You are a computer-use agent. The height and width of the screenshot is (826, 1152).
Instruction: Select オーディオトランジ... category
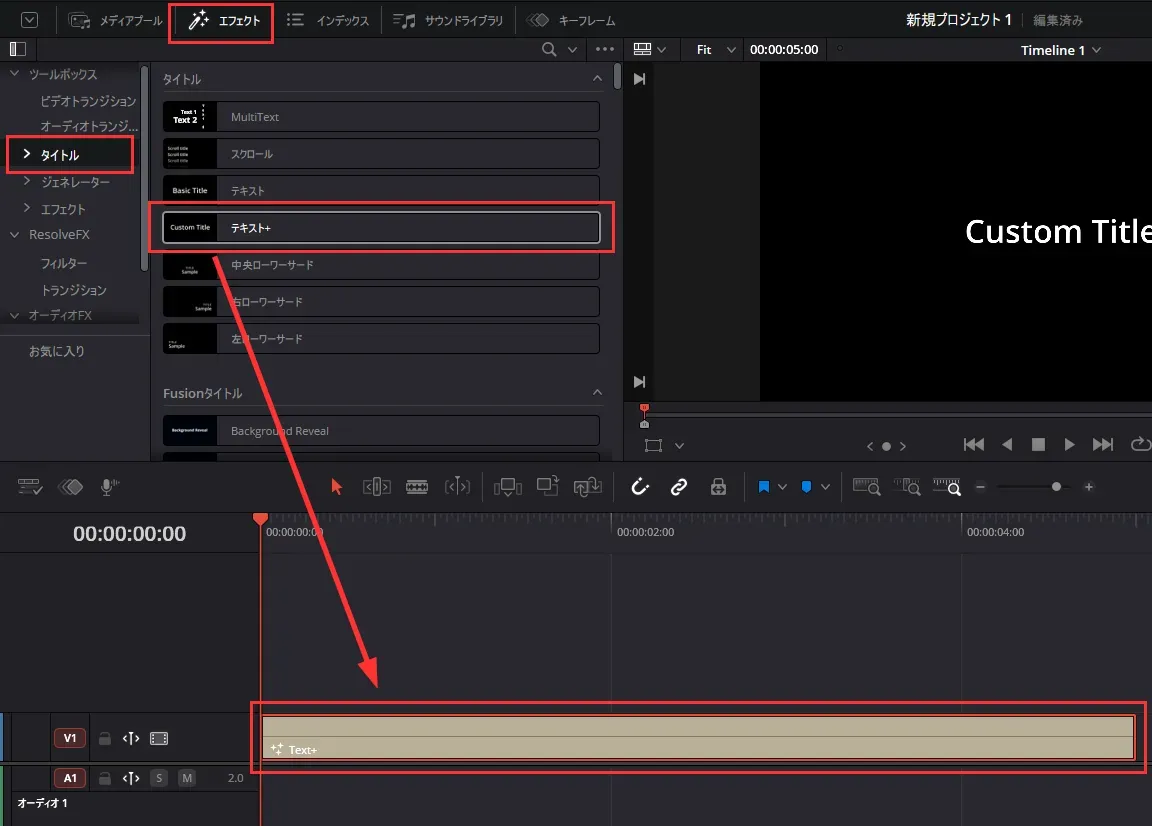tap(89, 126)
